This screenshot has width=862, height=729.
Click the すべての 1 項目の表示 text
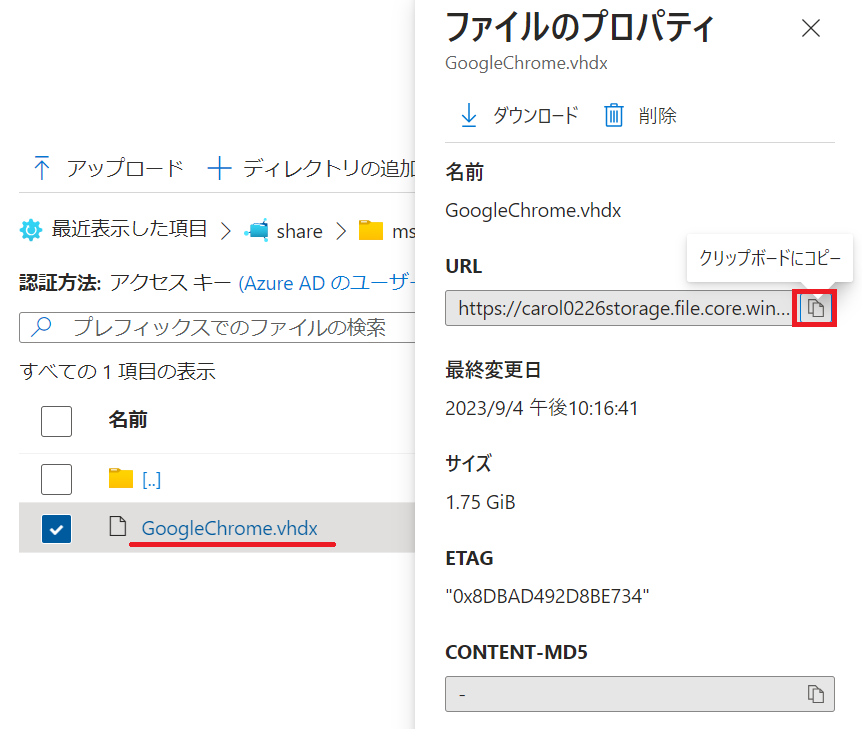tap(117, 372)
